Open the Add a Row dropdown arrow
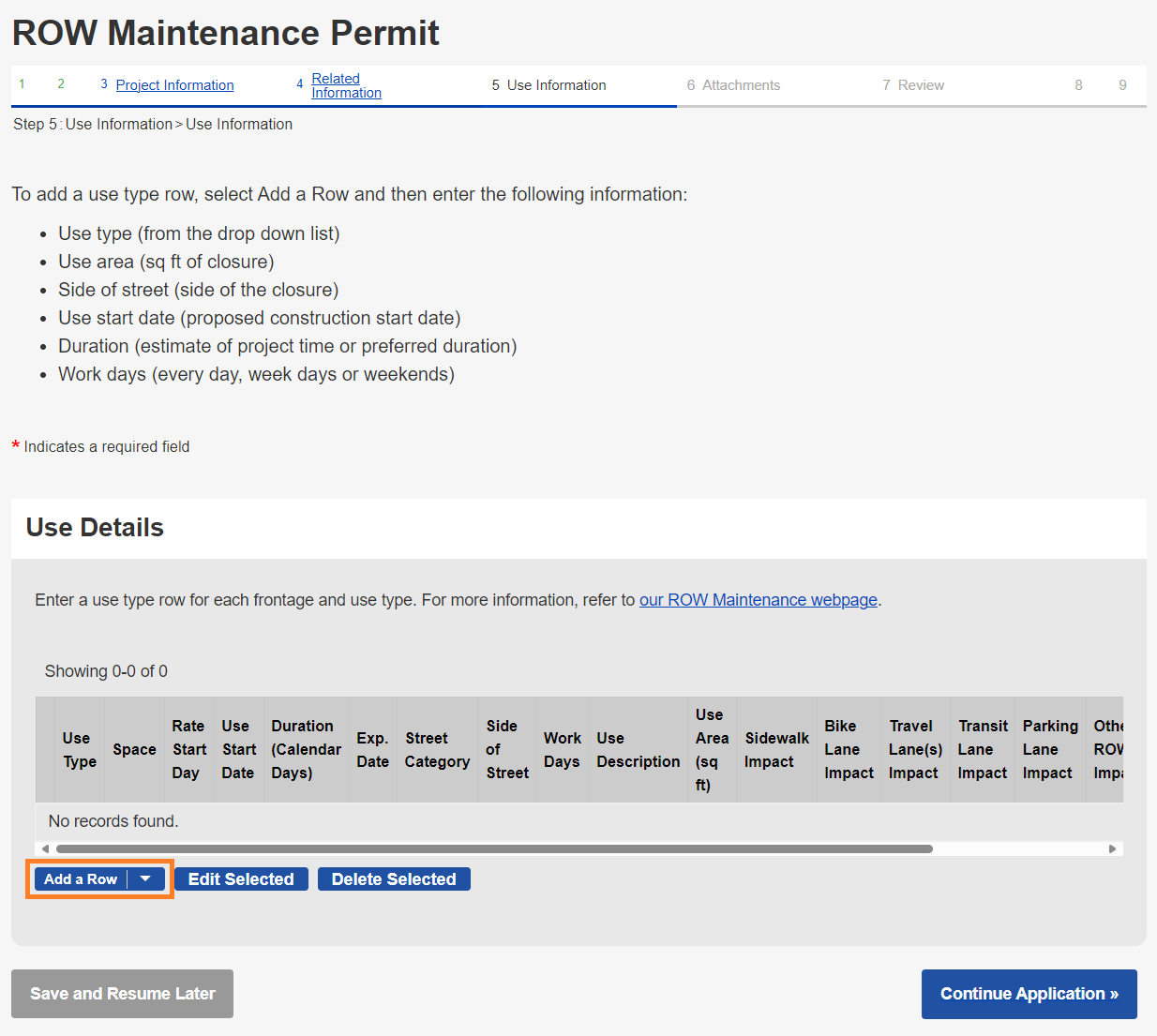1157x1036 pixels. [x=145, y=879]
